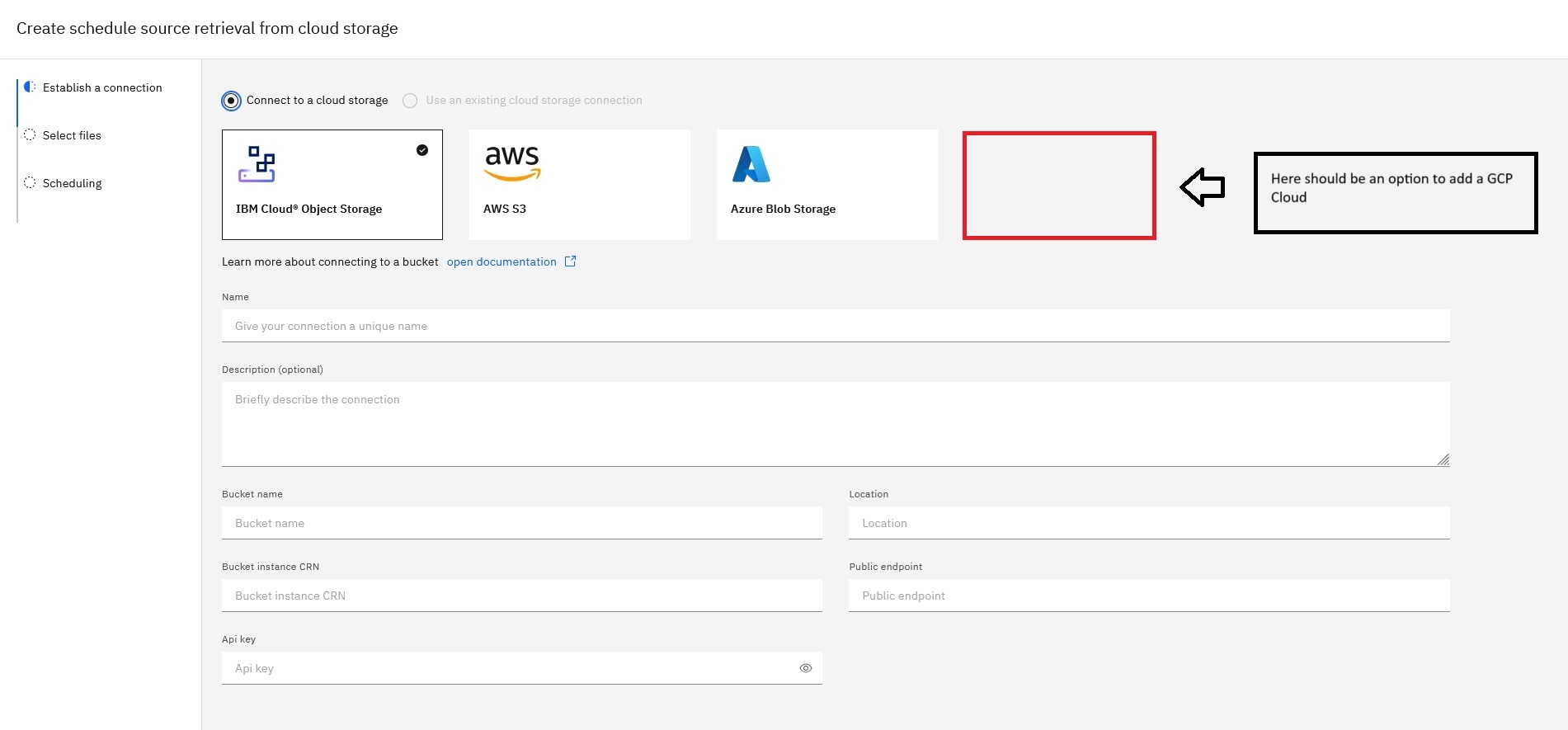Click the Establish a connection step icon
This screenshot has width=1568, height=730.
(x=30, y=87)
